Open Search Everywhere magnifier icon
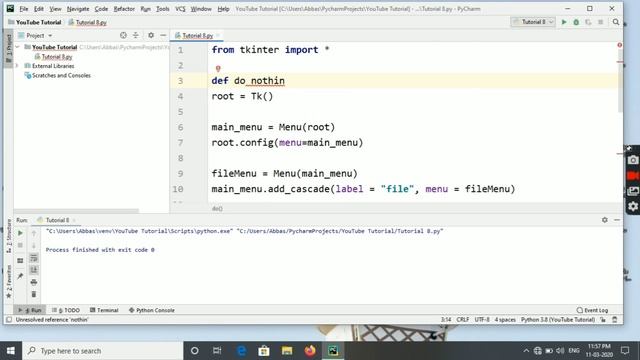 pos(616,22)
